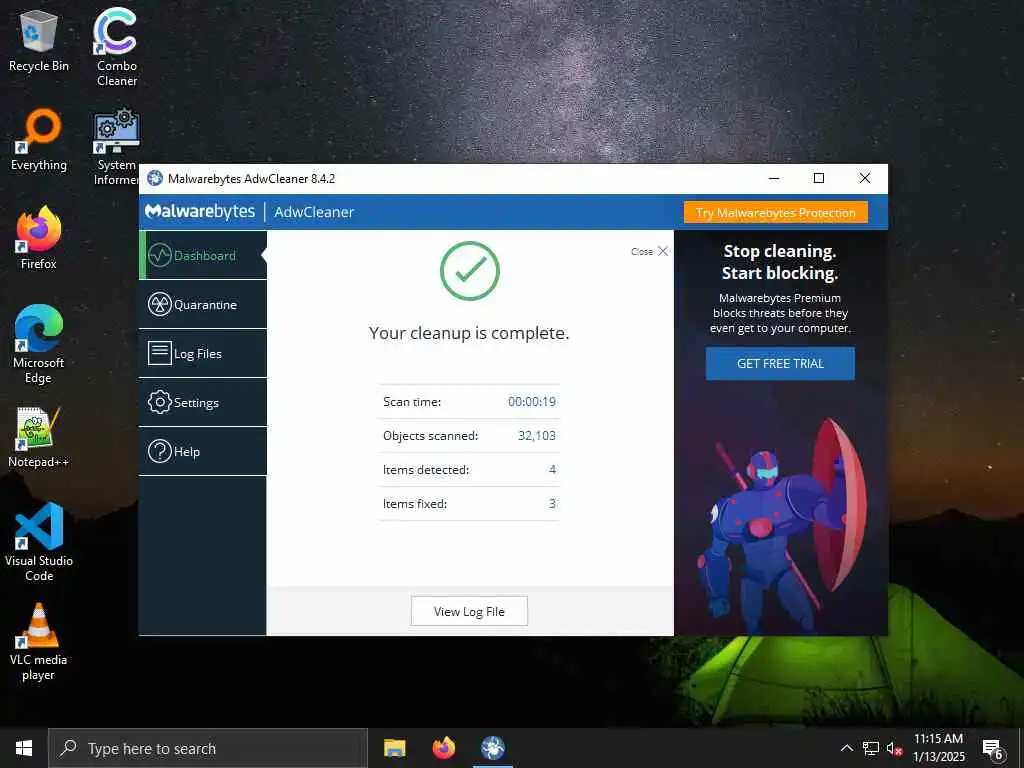Click the AdwCleaner header product name
This screenshot has width=1024, height=768.
(x=314, y=212)
